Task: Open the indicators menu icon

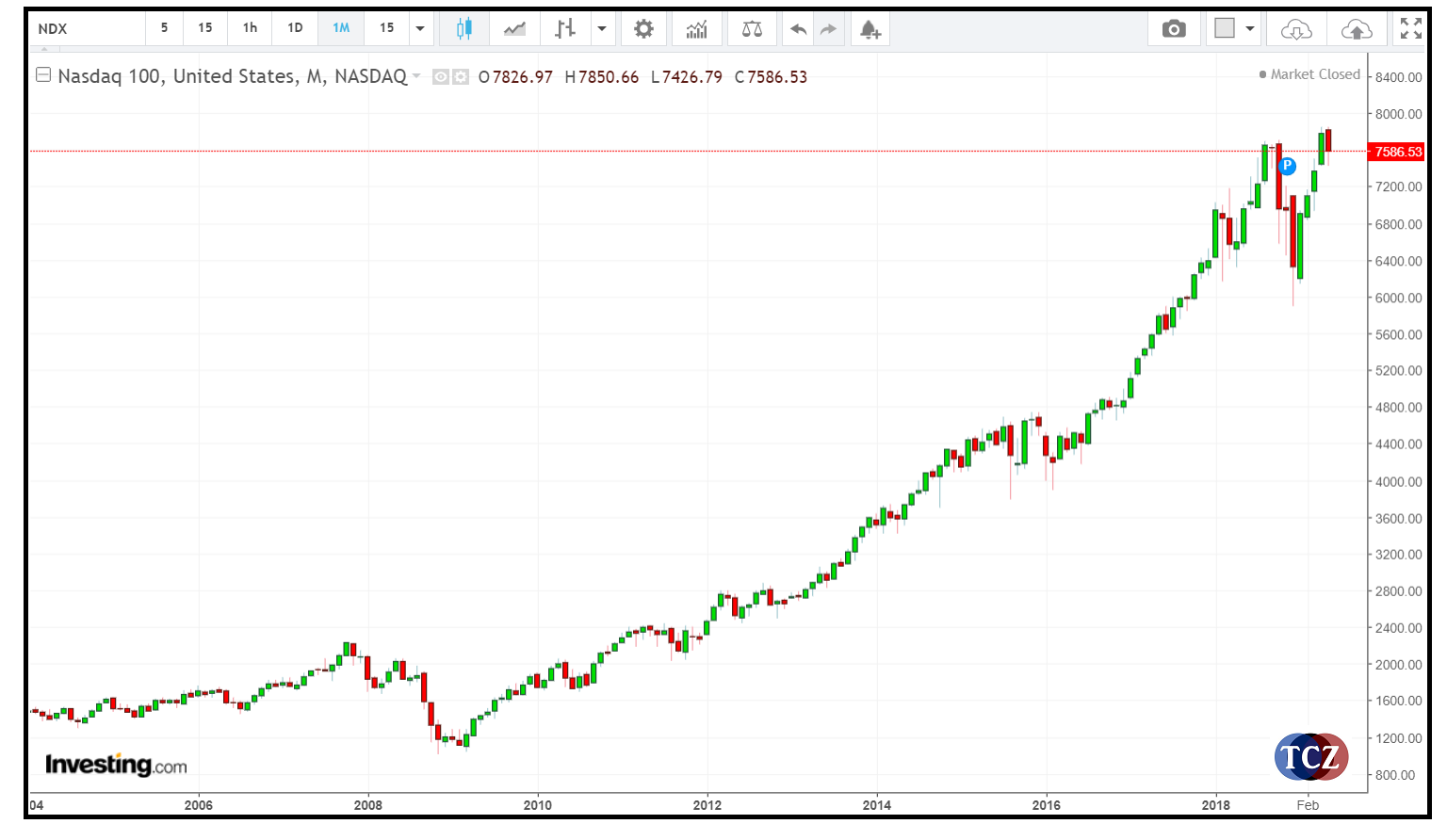Action: [x=696, y=29]
